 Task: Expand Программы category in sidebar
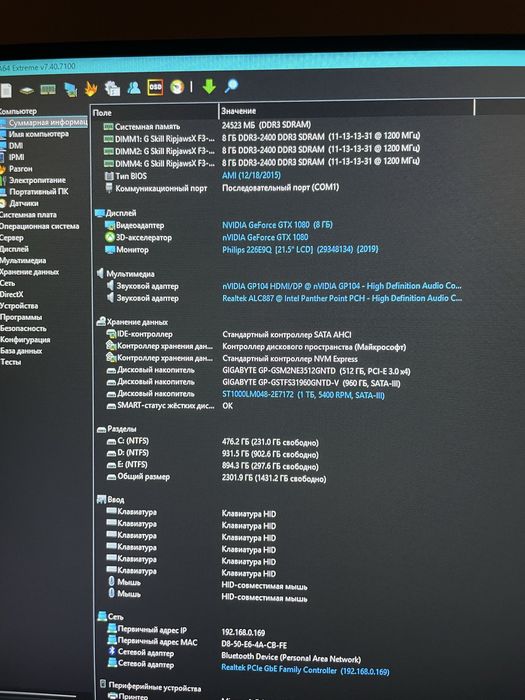21,317
